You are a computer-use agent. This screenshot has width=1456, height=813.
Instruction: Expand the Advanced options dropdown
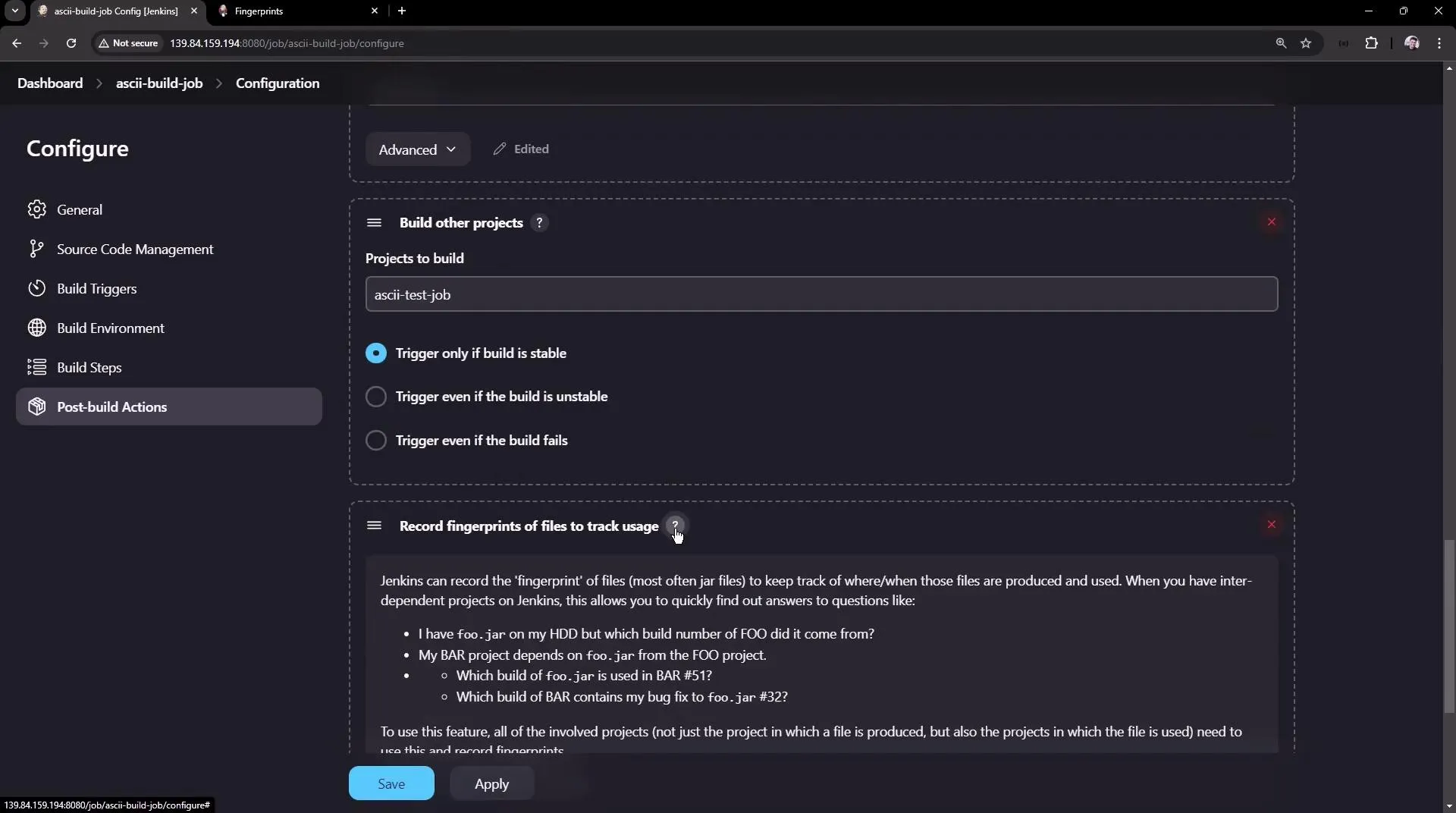(417, 149)
